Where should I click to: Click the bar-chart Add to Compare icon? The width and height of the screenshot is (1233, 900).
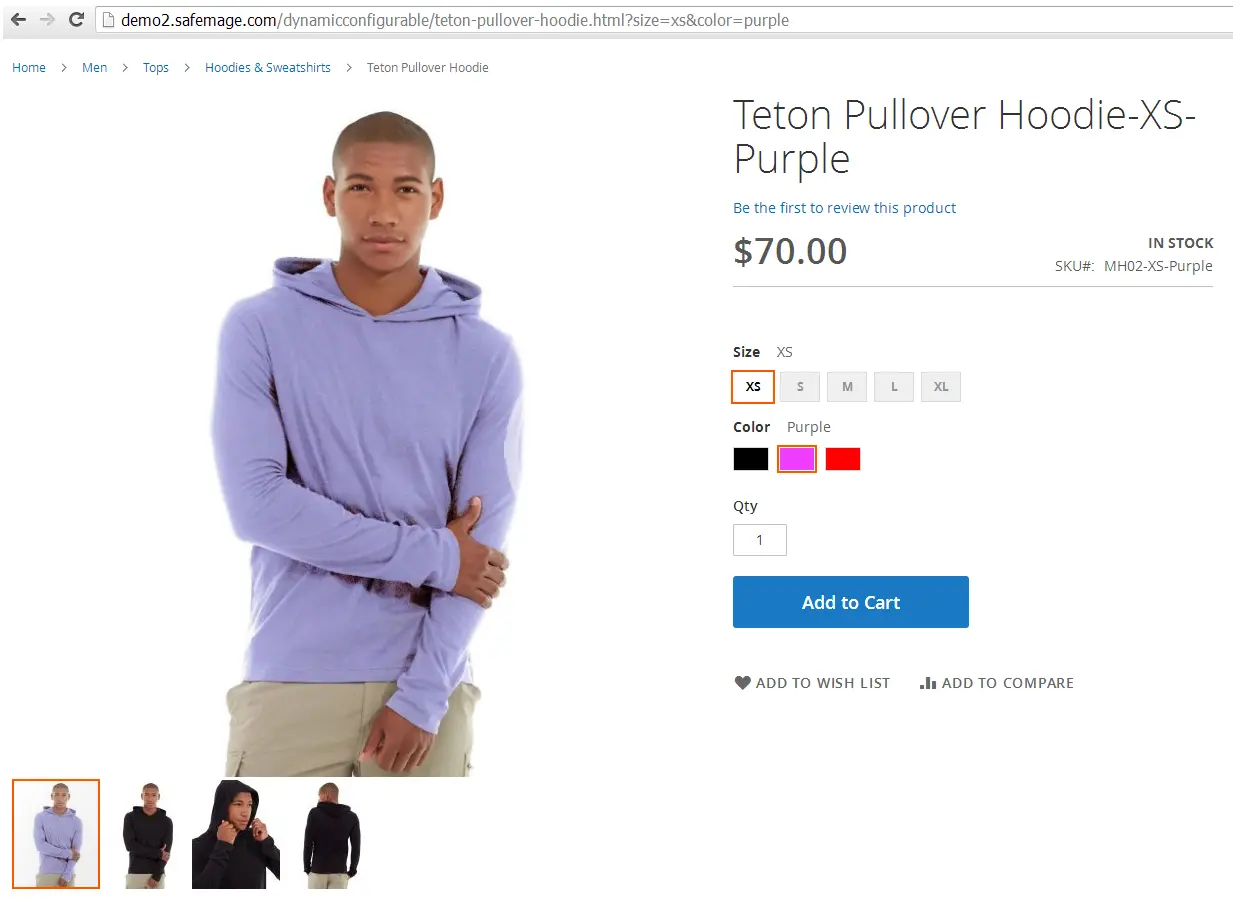(928, 683)
